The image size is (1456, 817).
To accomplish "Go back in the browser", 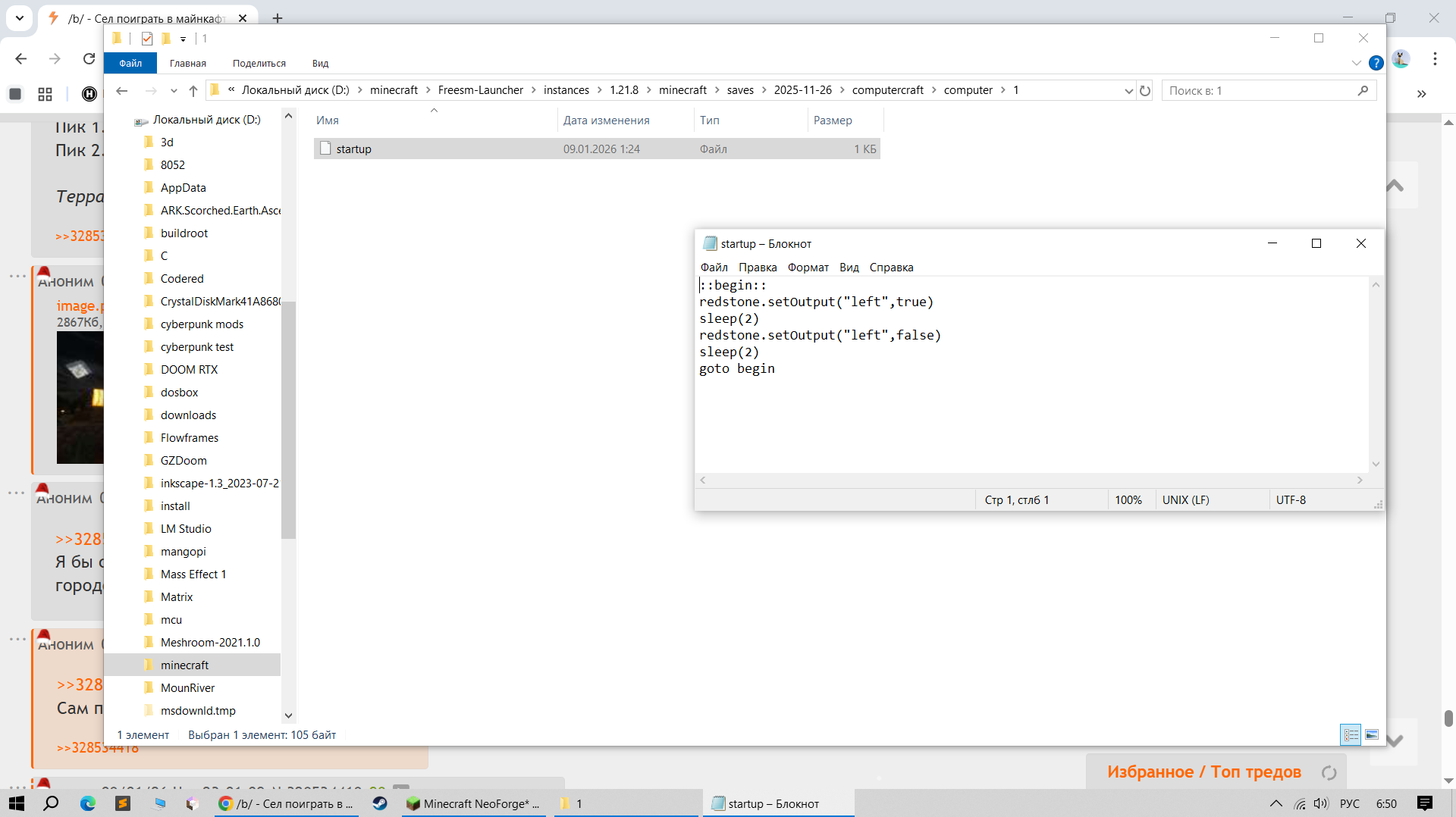I will point(21,58).
